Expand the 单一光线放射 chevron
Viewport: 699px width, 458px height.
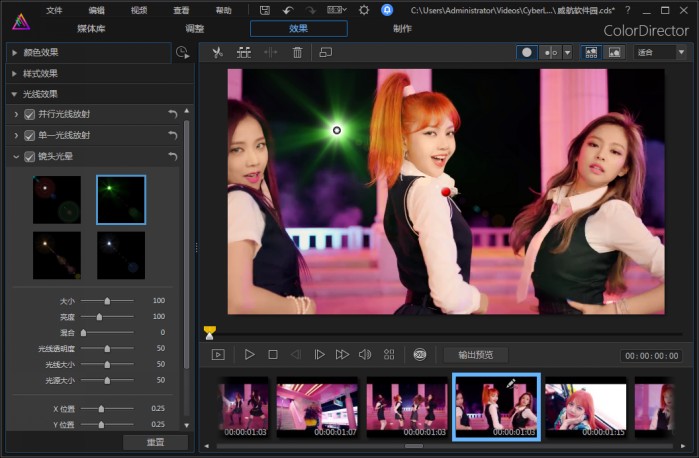16,136
